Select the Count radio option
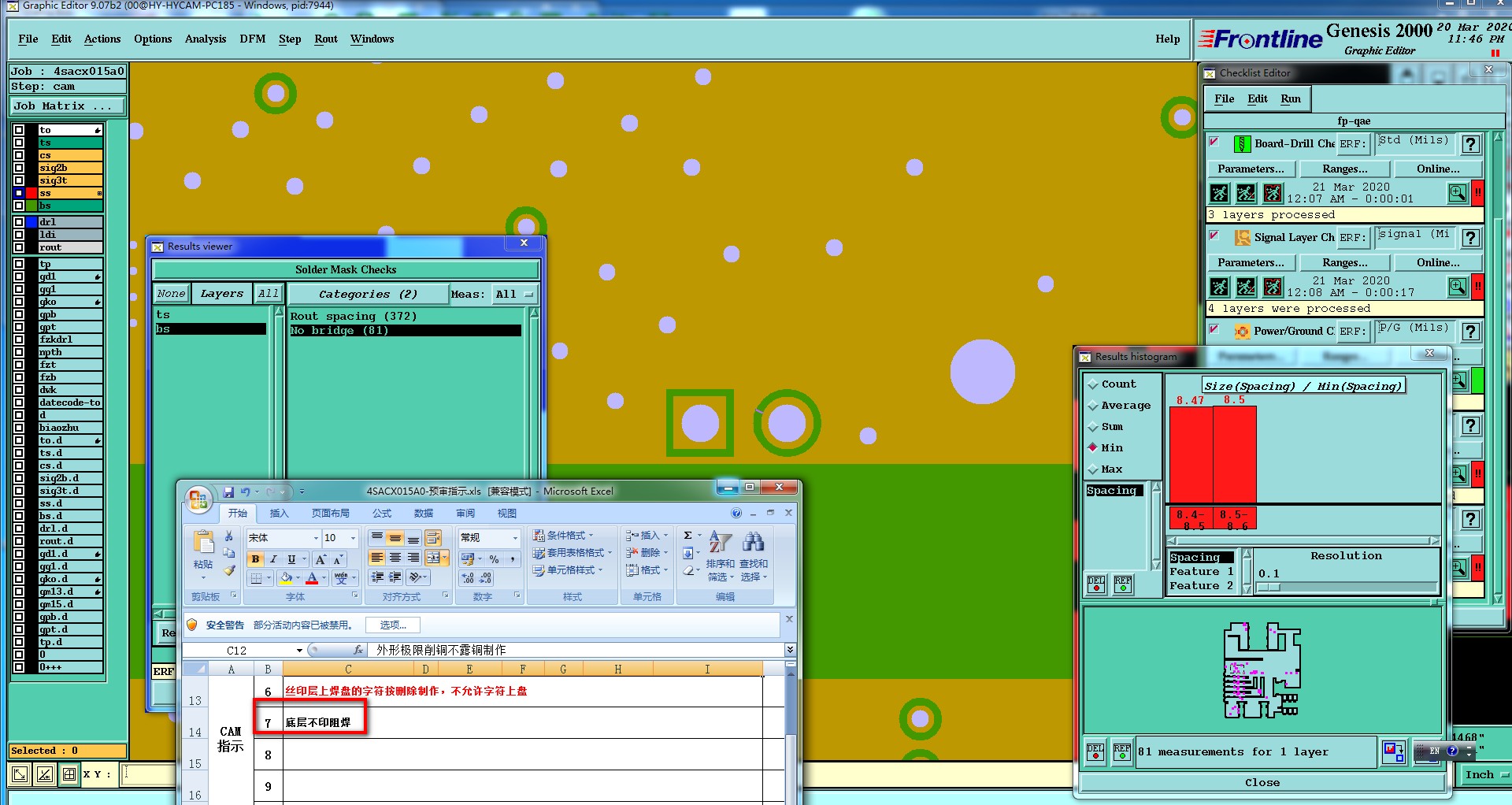Image resolution: width=1512 pixels, height=805 pixels. [x=1093, y=384]
